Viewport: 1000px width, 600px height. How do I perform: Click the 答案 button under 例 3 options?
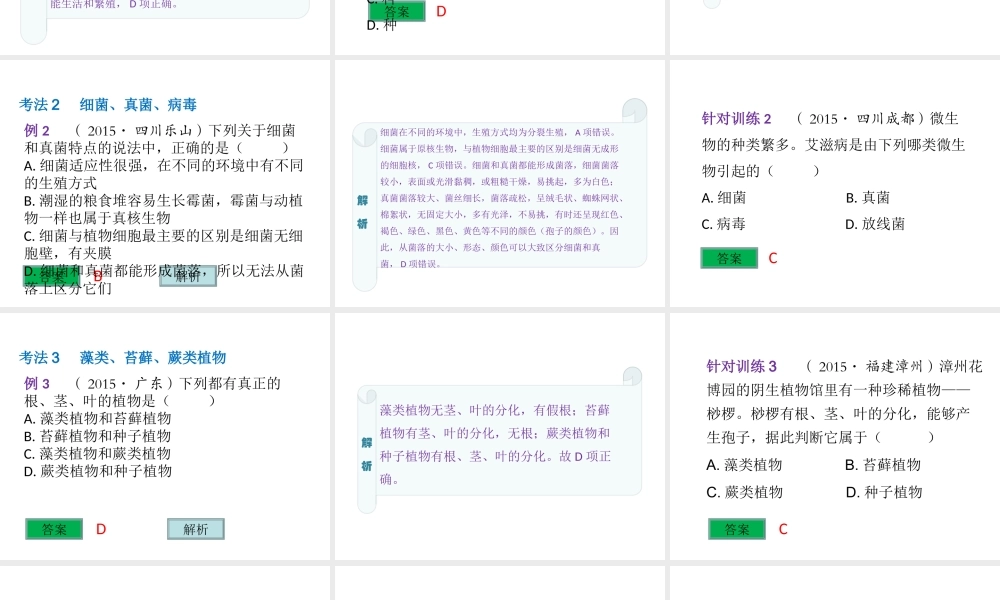pyautogui.click(x=54, y=529)
